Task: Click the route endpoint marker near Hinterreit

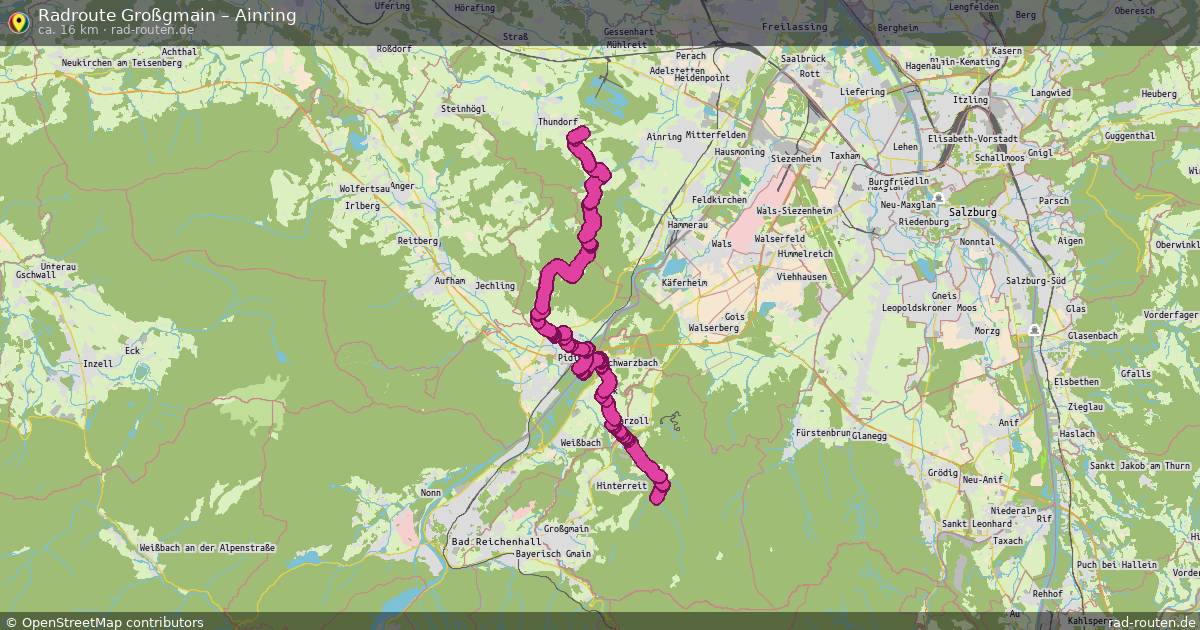Action: tap(656, 497)
